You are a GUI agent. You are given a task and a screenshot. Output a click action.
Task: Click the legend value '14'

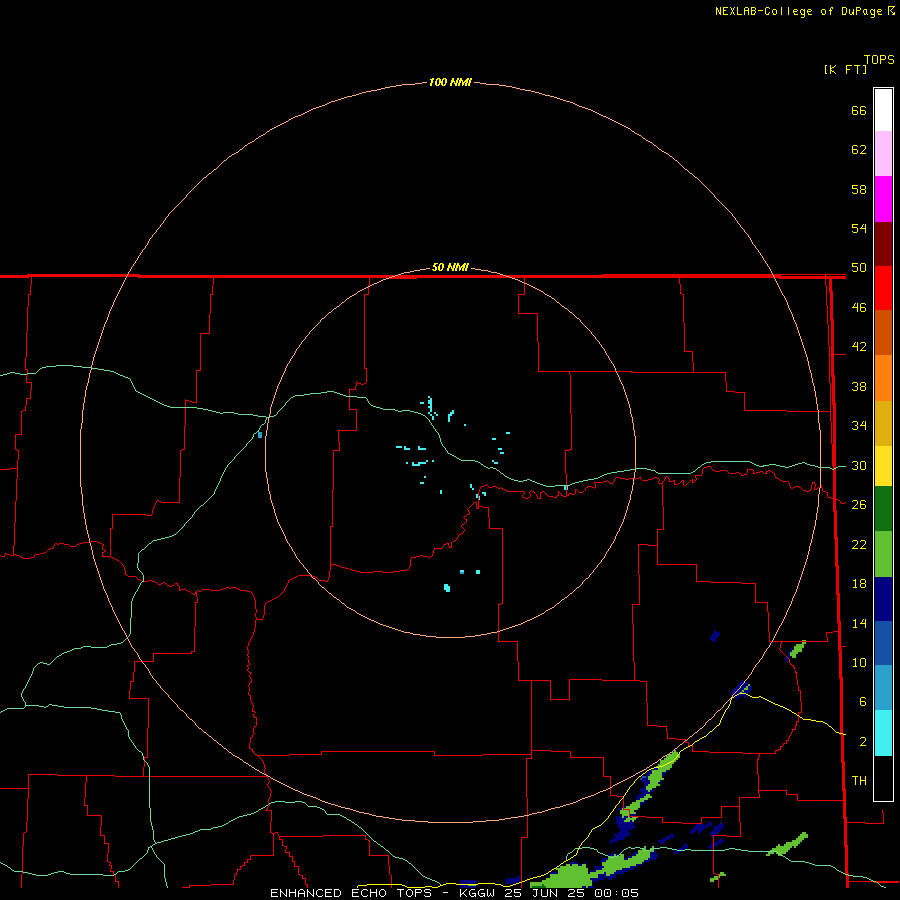click(859, 623)
